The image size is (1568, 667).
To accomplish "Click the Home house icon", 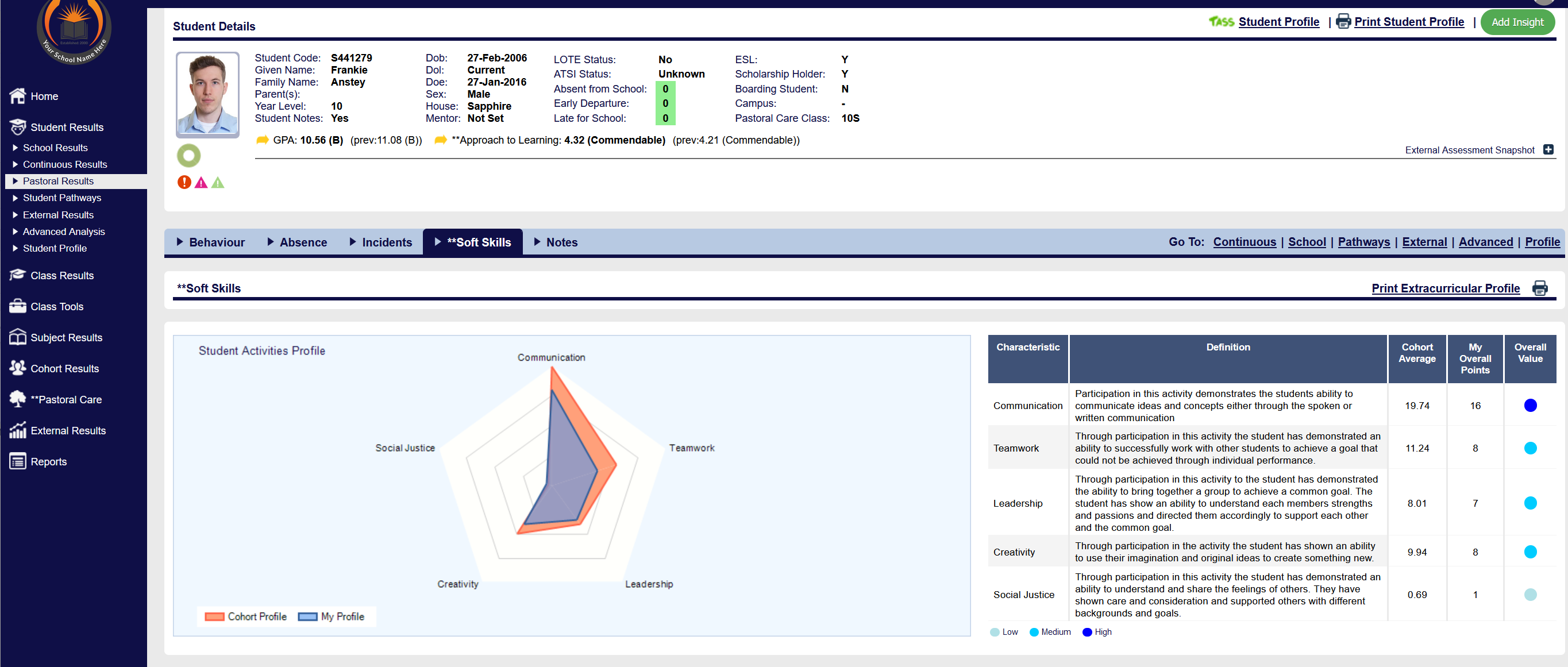I will (x=18, y=96).
